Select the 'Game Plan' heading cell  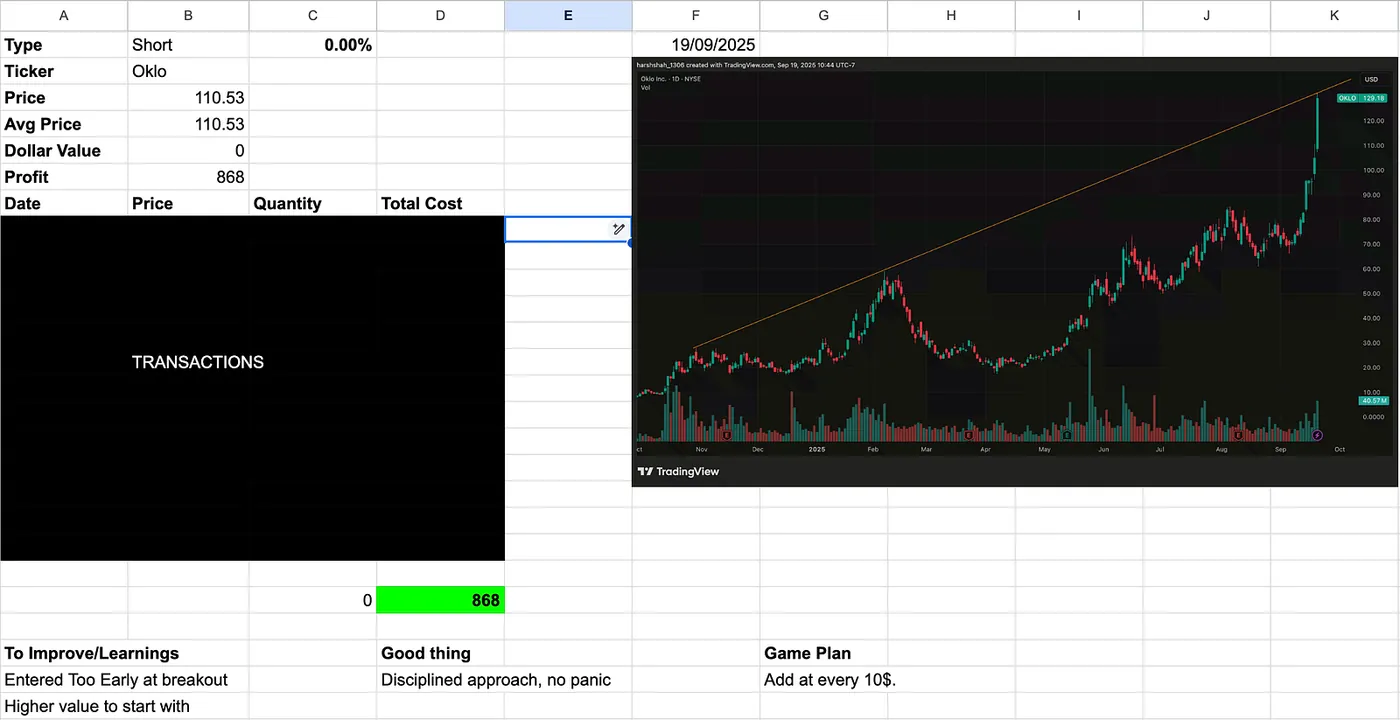(824, 653)
